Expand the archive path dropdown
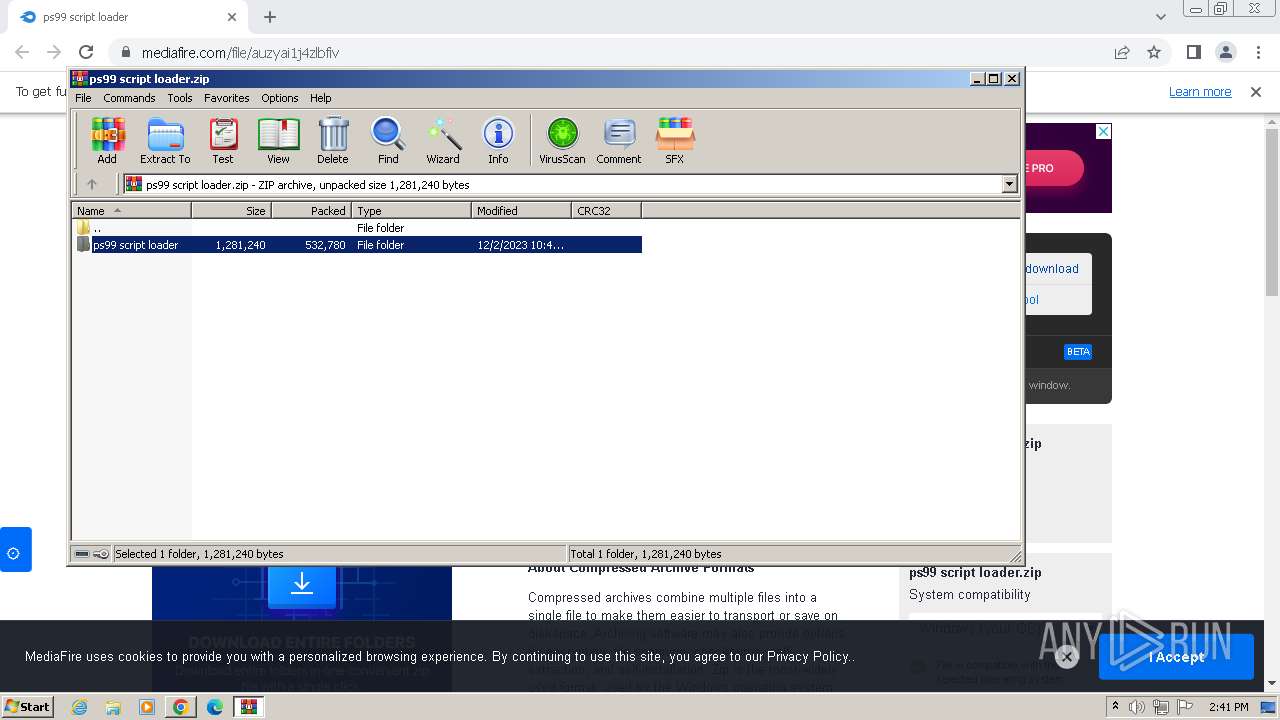The height and width of the screenshot is (720, 1280). tap(1009, 184)
